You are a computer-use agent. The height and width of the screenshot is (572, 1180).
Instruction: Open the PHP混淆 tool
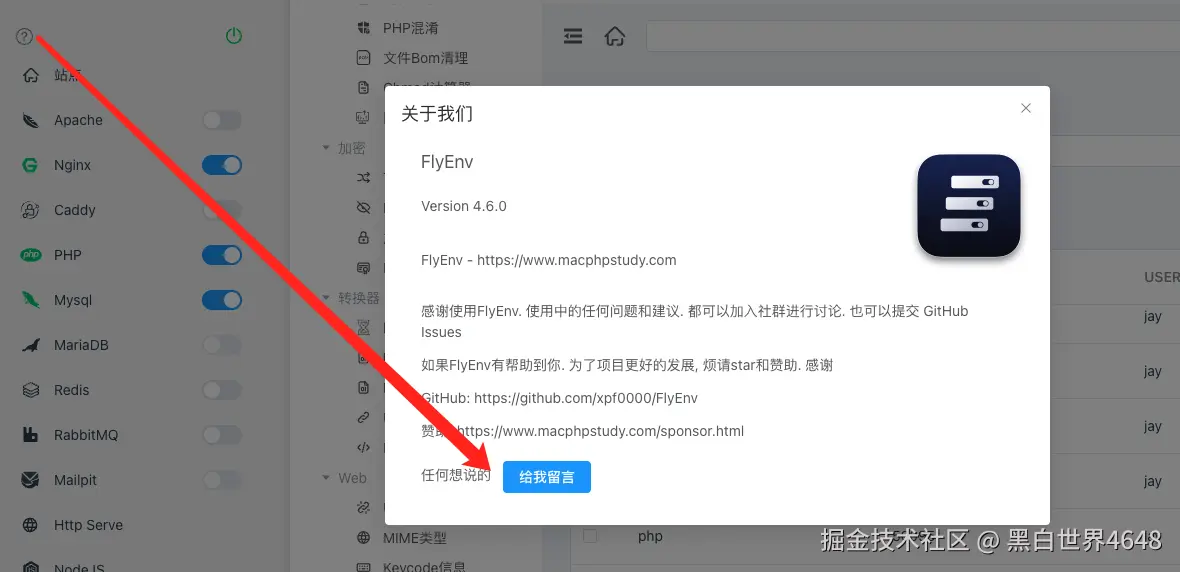click(x=410, y=29)
